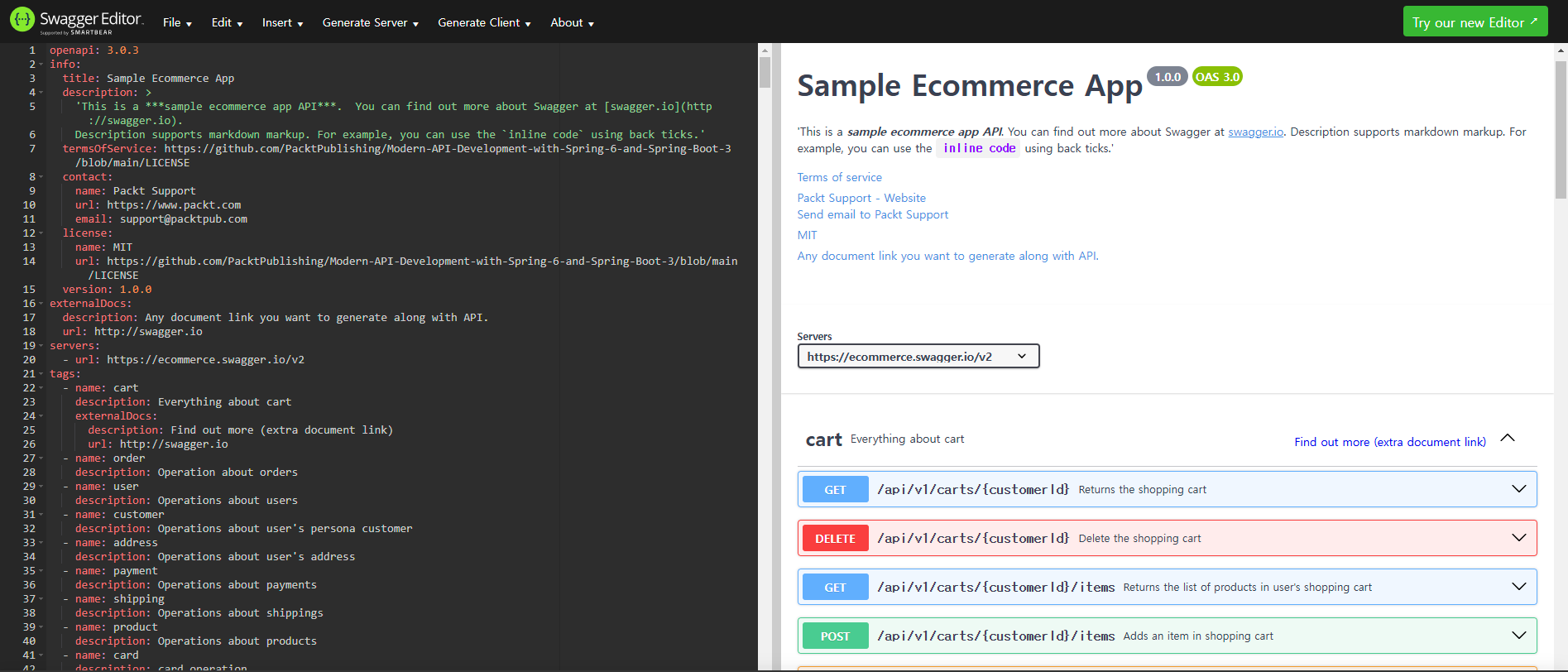Fold cart externalDocs at line 24
Viewport: 1568px width, 672px height.
(x=41, y=416)
